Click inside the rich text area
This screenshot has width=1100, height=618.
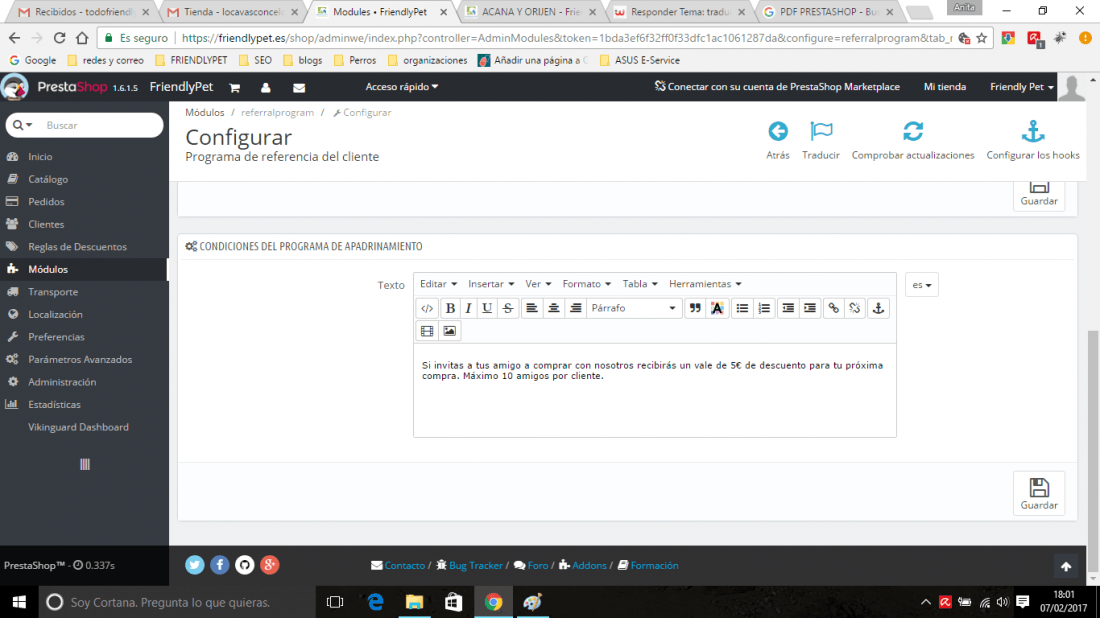pyautogui.click(x=655, y=390)
